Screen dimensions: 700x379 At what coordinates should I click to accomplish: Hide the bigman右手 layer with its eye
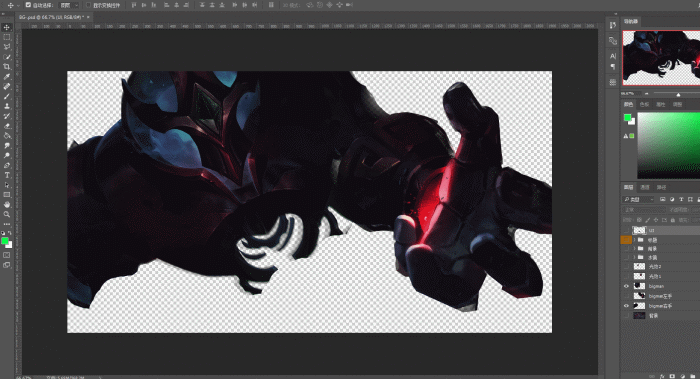click(x=626, y=306)
